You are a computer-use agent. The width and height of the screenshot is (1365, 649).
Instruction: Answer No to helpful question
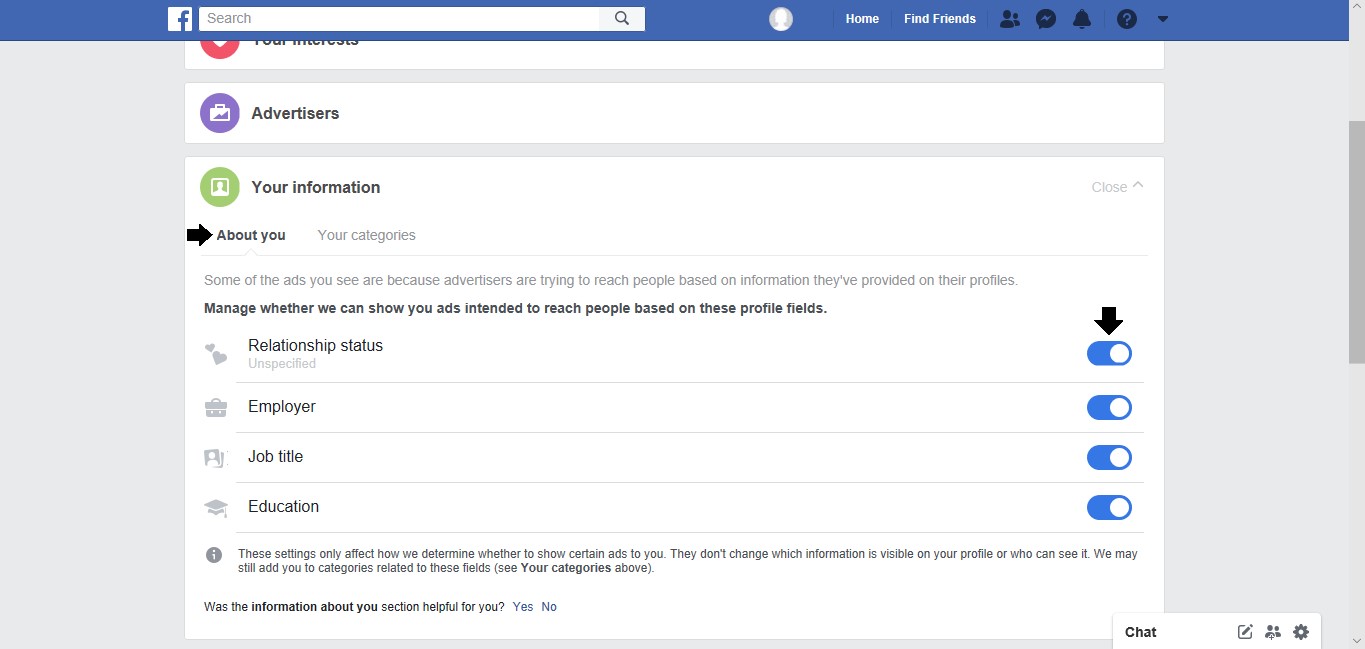pos(549,607)
